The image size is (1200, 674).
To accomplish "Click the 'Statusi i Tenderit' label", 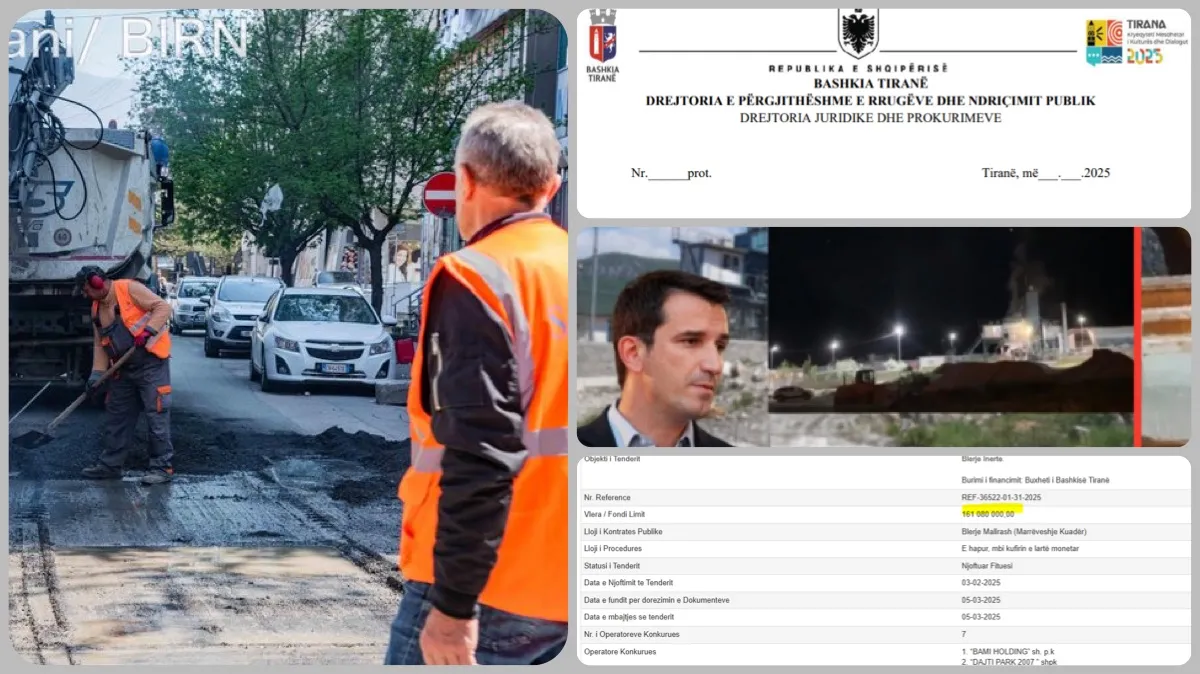I will point(612,566).
